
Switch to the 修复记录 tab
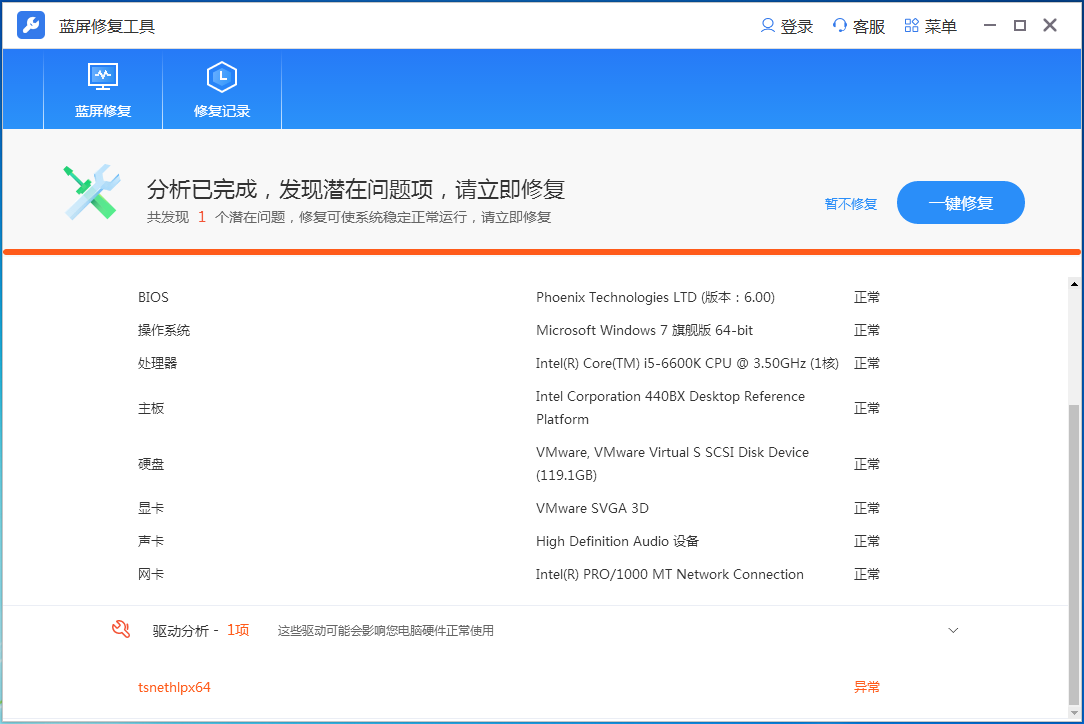[x=221, y=90]
